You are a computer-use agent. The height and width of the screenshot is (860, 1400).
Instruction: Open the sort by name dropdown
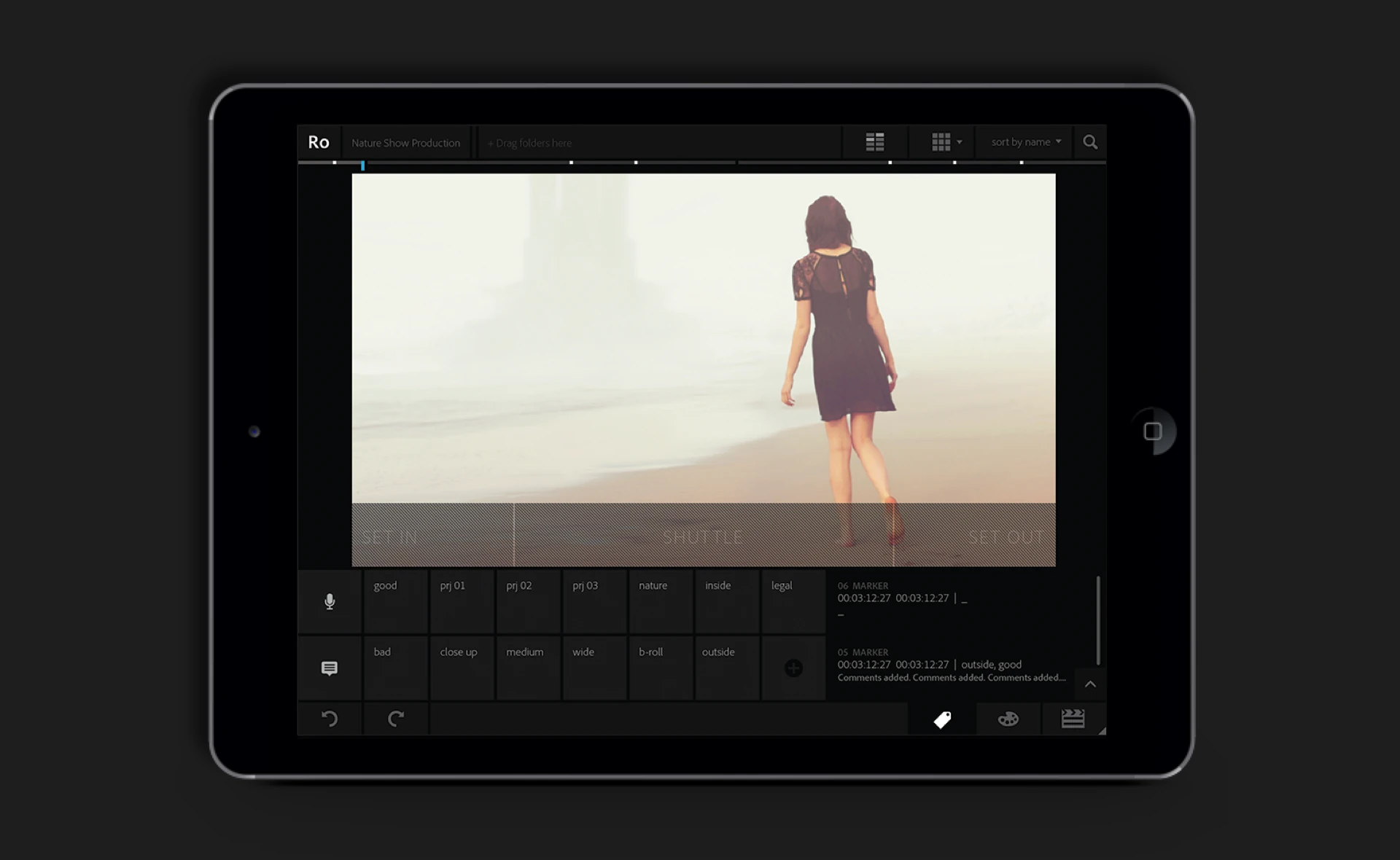[1026, 142]
